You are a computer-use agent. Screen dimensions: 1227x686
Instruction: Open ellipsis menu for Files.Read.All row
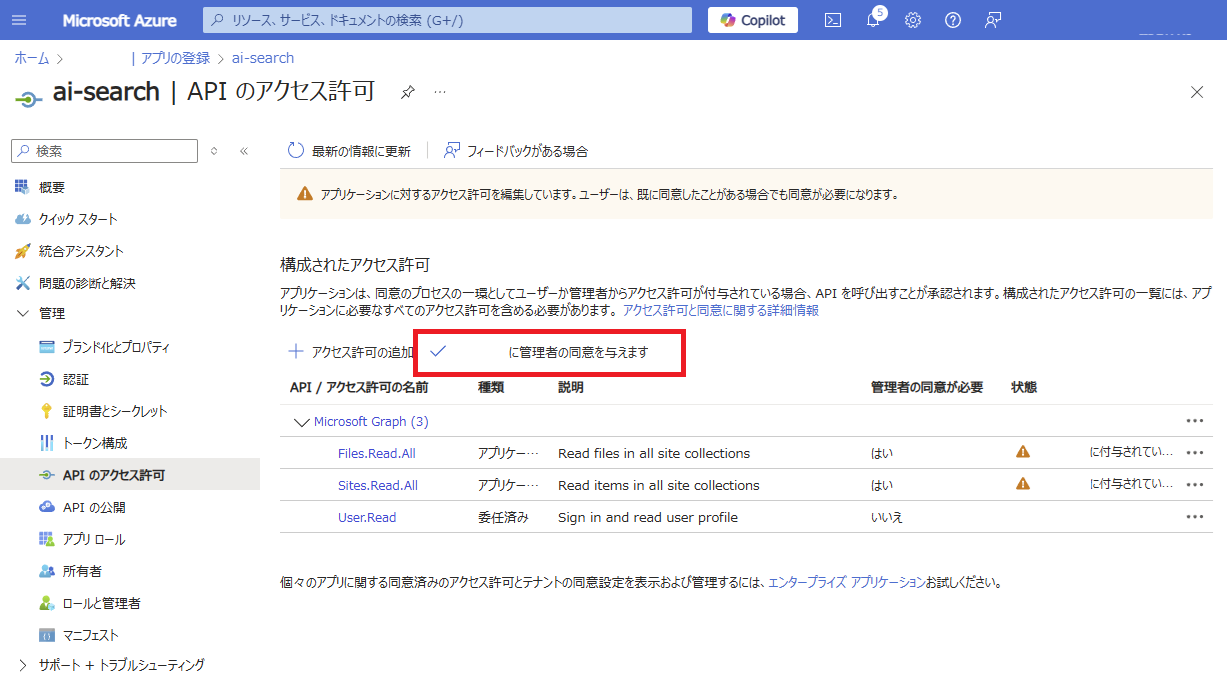tap(1194, 453)
